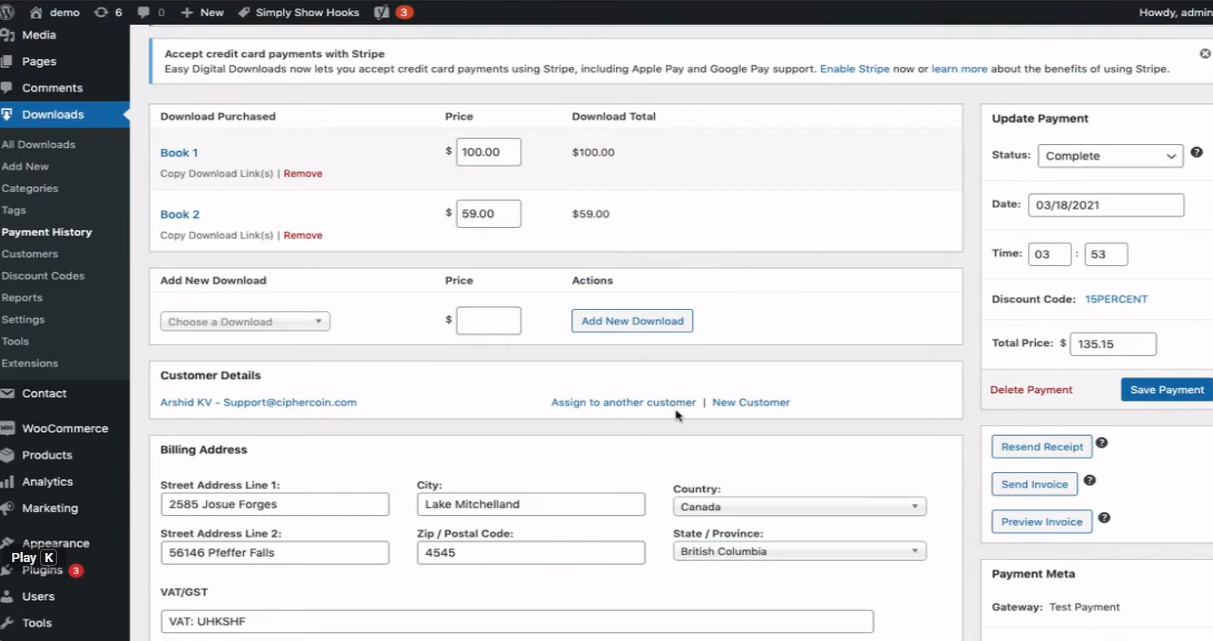The image size is (1213, 641).
Task: Click help icon beside Preview Invoice
Action: 1104,518
